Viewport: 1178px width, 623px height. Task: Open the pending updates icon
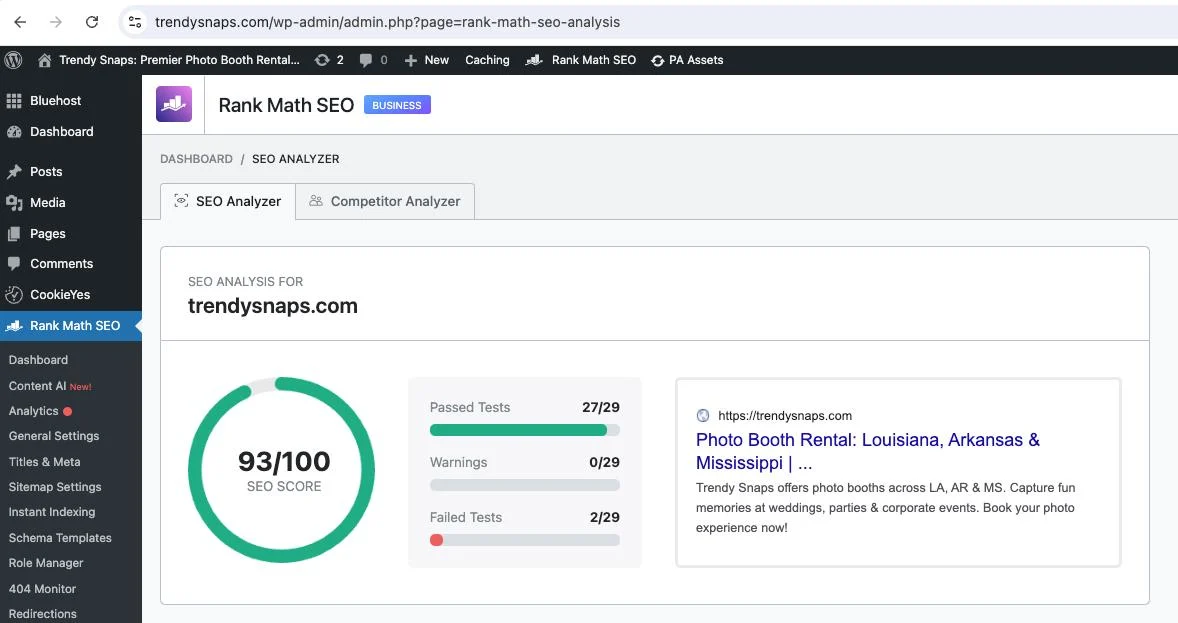[x=322, y=60]
